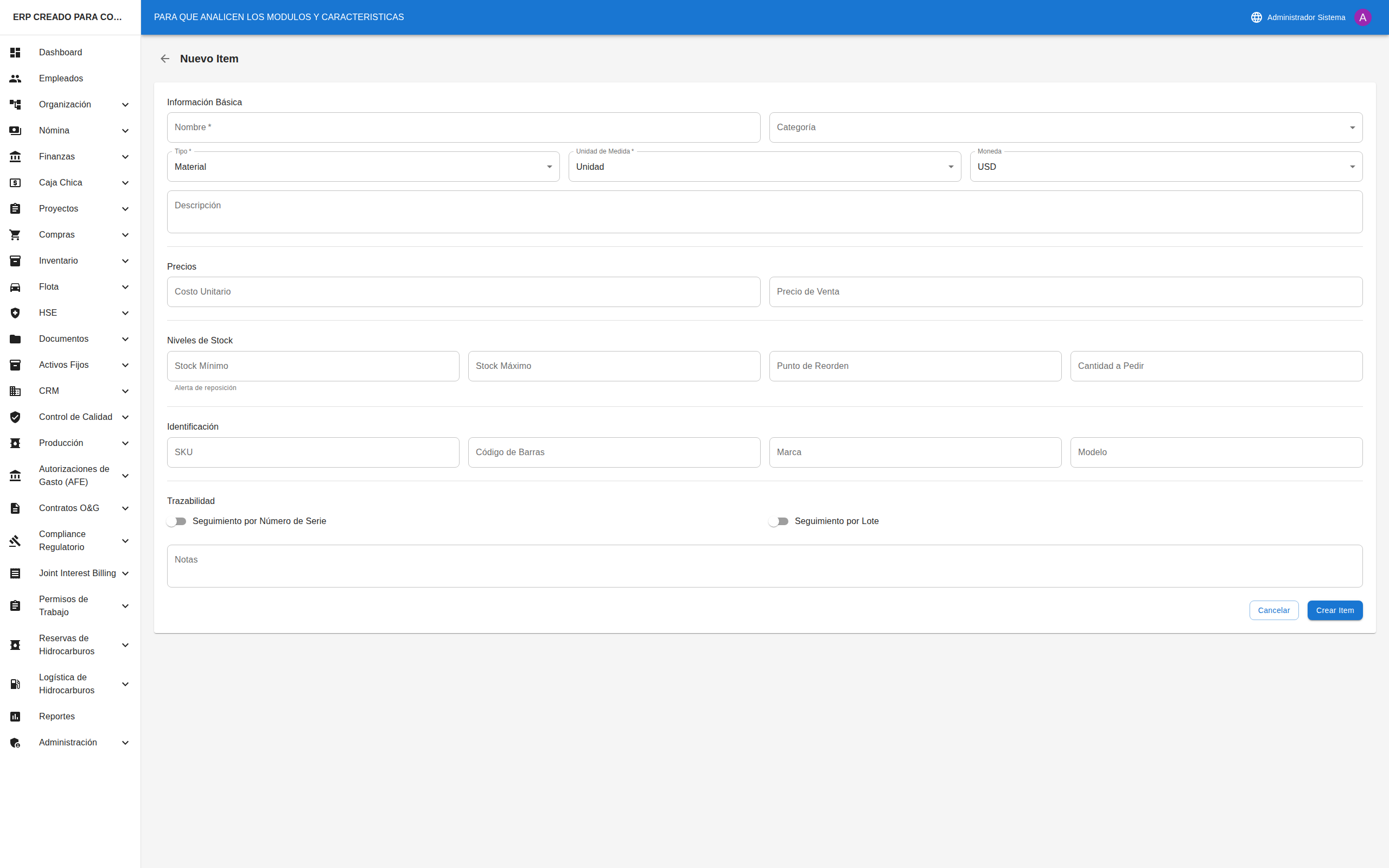Click the globe language icon in header
Image resolution: width=1389 pixels, height=868 pixels.
(1256, 17)
